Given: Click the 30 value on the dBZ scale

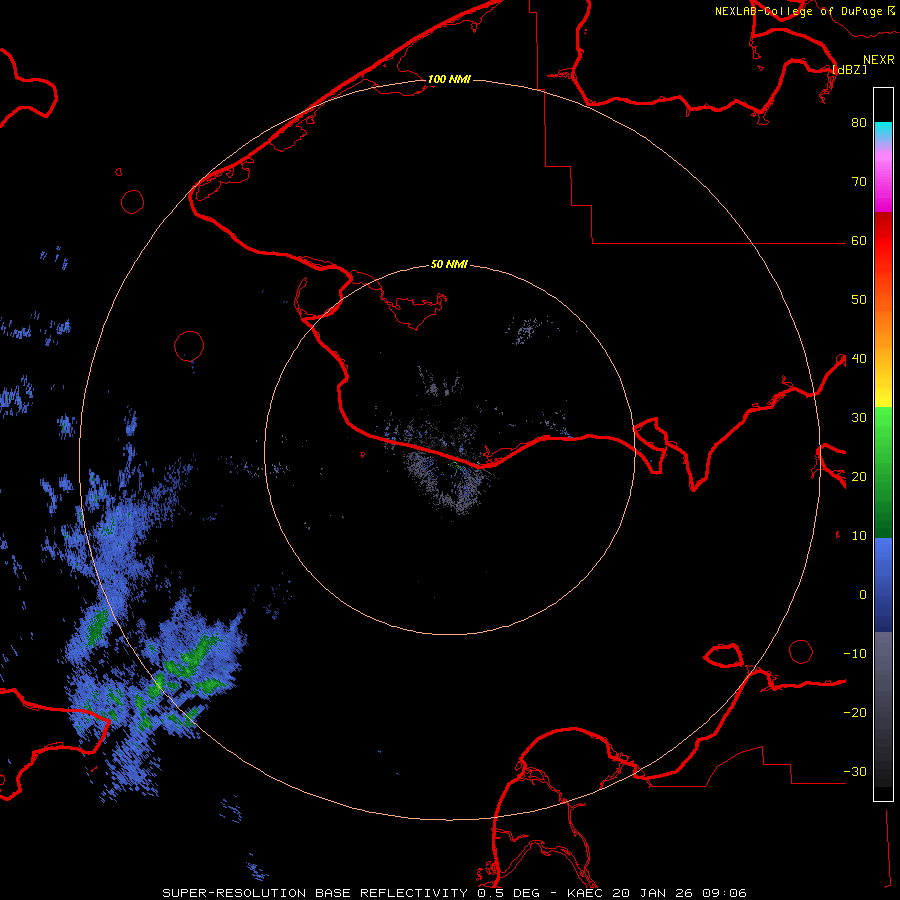Looking at the screenshot, I should 859,418.
